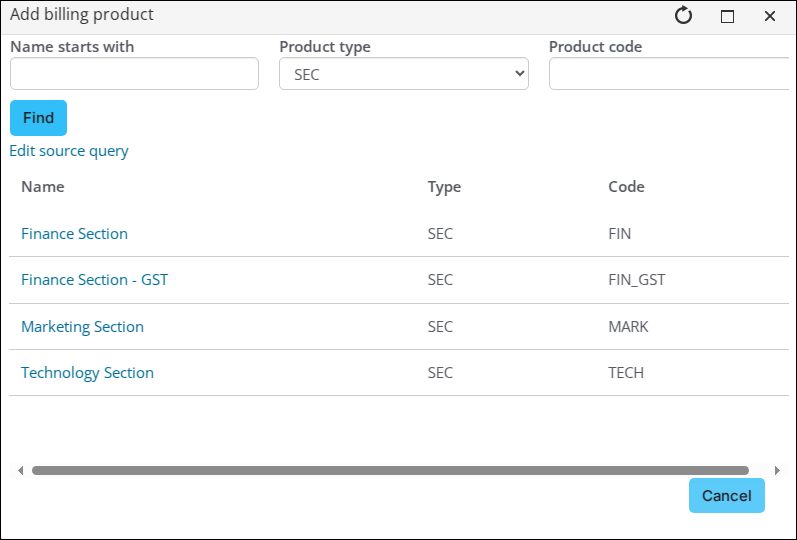
Task: Maximize the Add billing product dialog
Action: click(728, 16)
